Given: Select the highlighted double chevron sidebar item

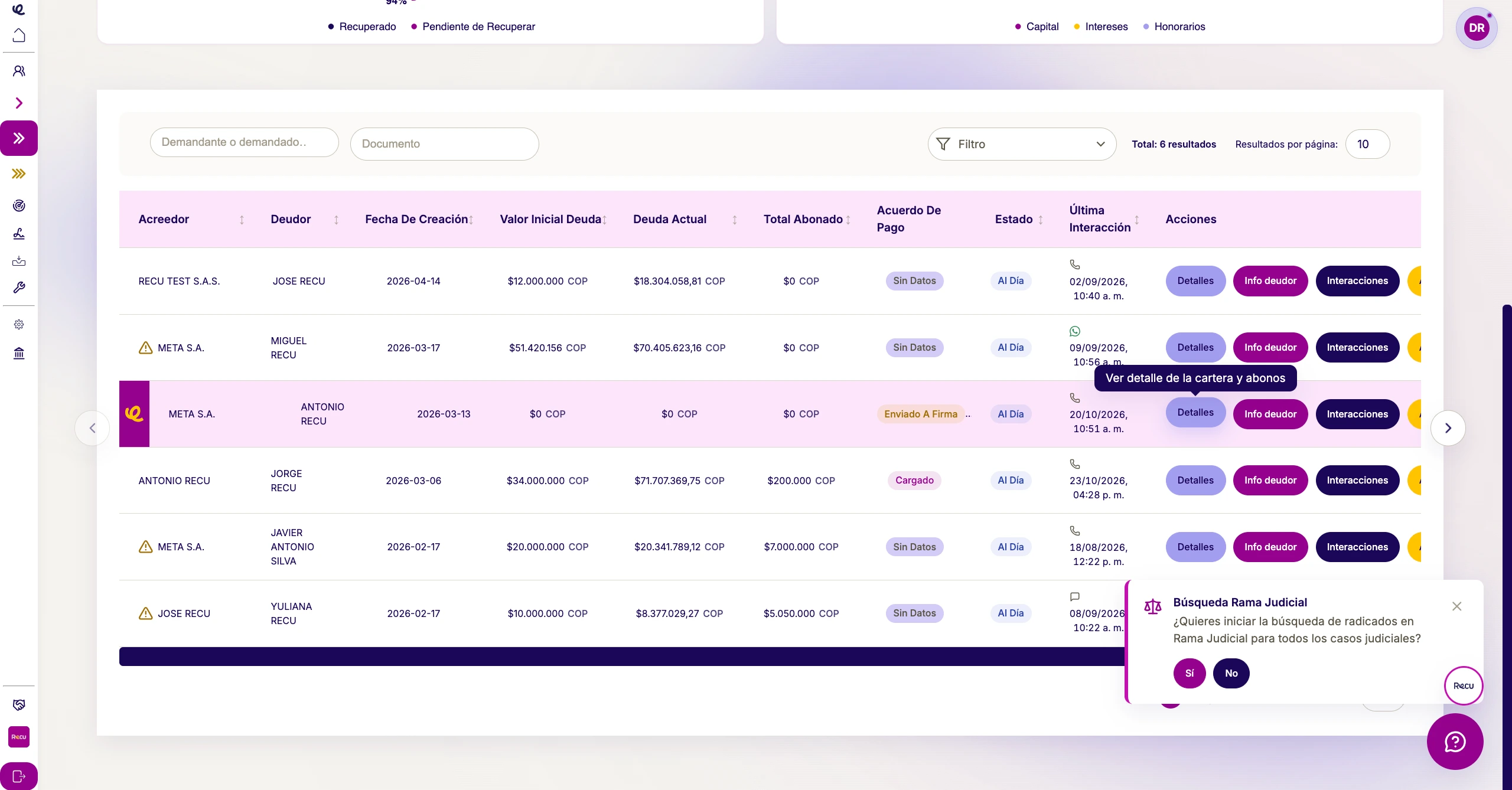Looking at the screenshot, I should [19, 138].
